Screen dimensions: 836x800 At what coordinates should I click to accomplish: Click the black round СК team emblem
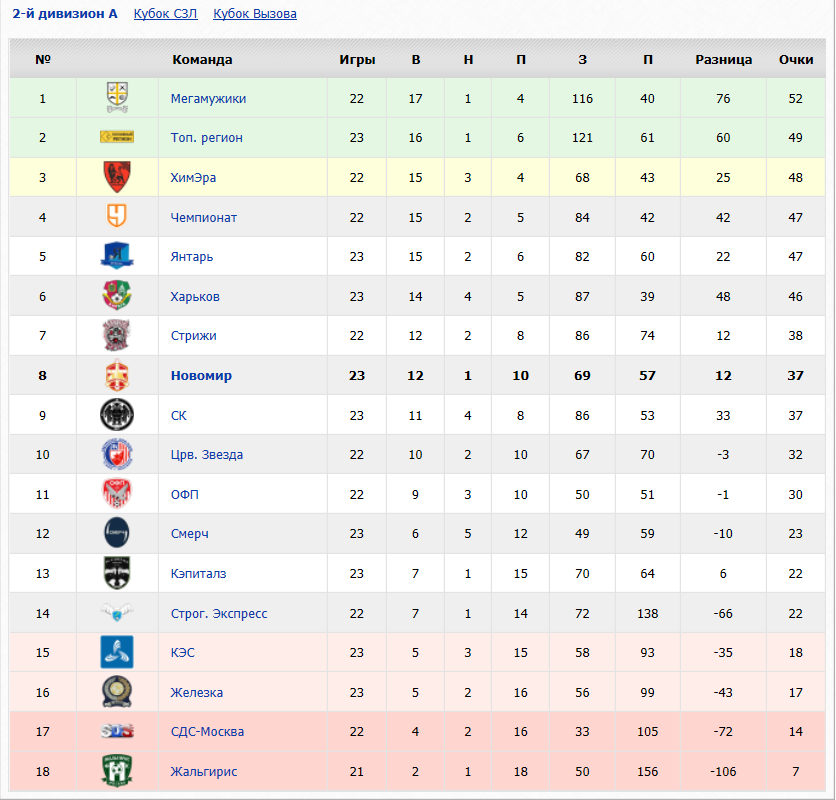click(117, 414)
